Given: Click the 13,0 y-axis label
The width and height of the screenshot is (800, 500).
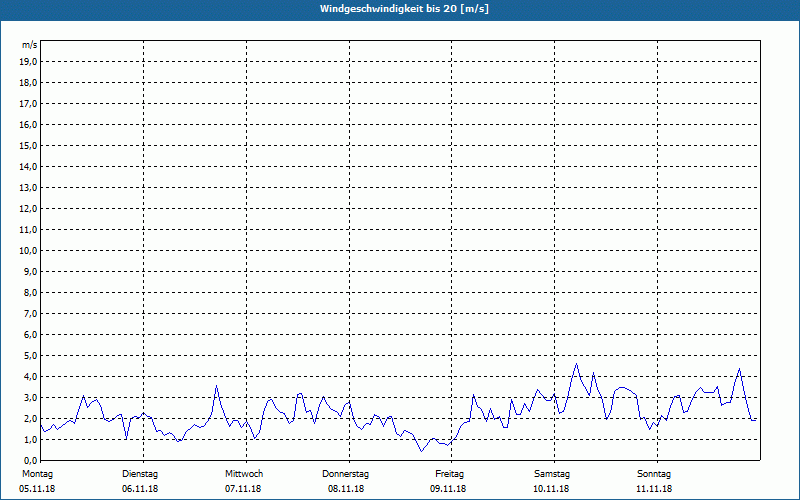Looking at the screenshot, I should [x=28, y=188].
